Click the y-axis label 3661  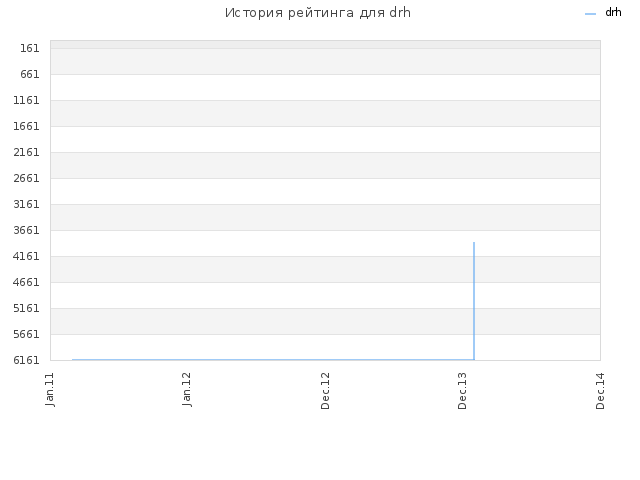[26, 231]
